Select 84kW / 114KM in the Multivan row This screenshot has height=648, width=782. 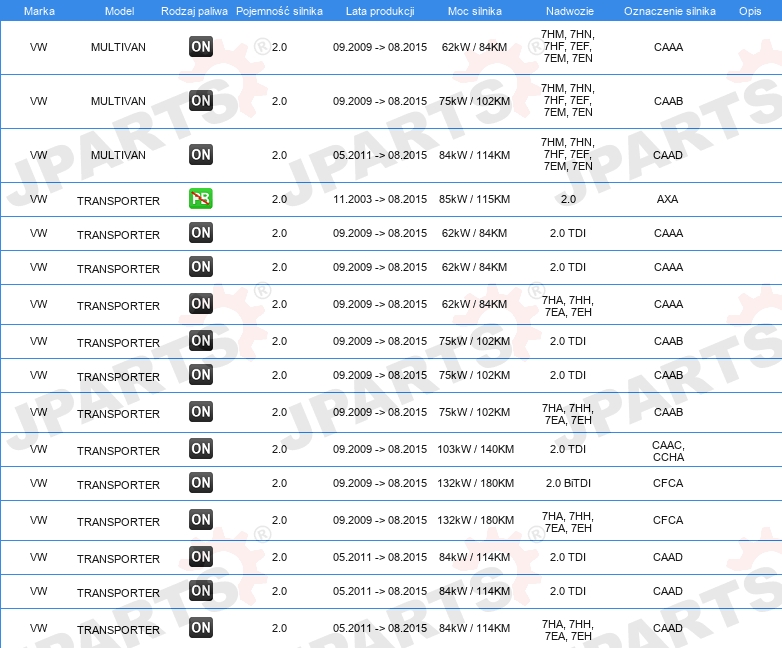(474, 155)
